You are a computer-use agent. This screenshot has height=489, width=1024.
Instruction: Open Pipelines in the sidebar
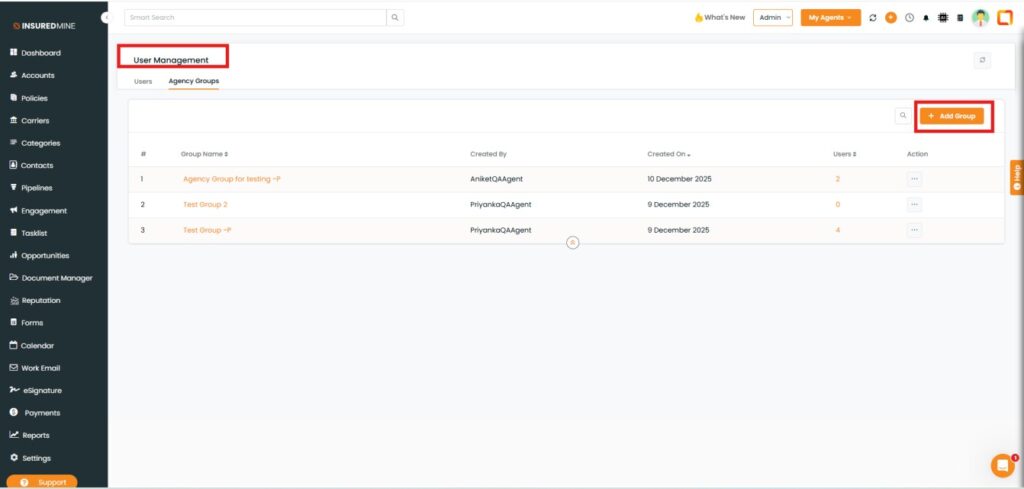pyautogui.click(x=37, y=188)
